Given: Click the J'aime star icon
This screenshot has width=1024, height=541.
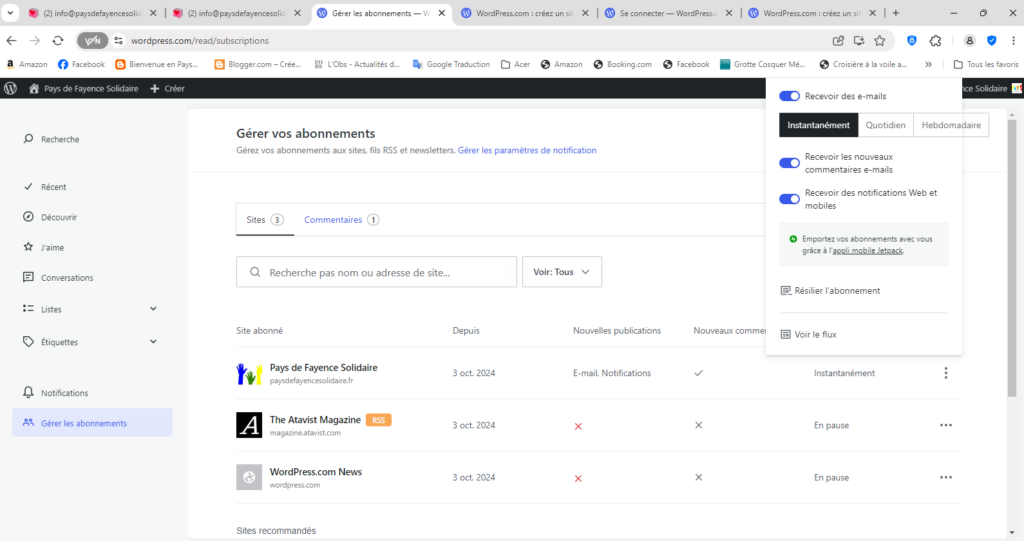Looking at the screenshot, I should pos(28,247).
